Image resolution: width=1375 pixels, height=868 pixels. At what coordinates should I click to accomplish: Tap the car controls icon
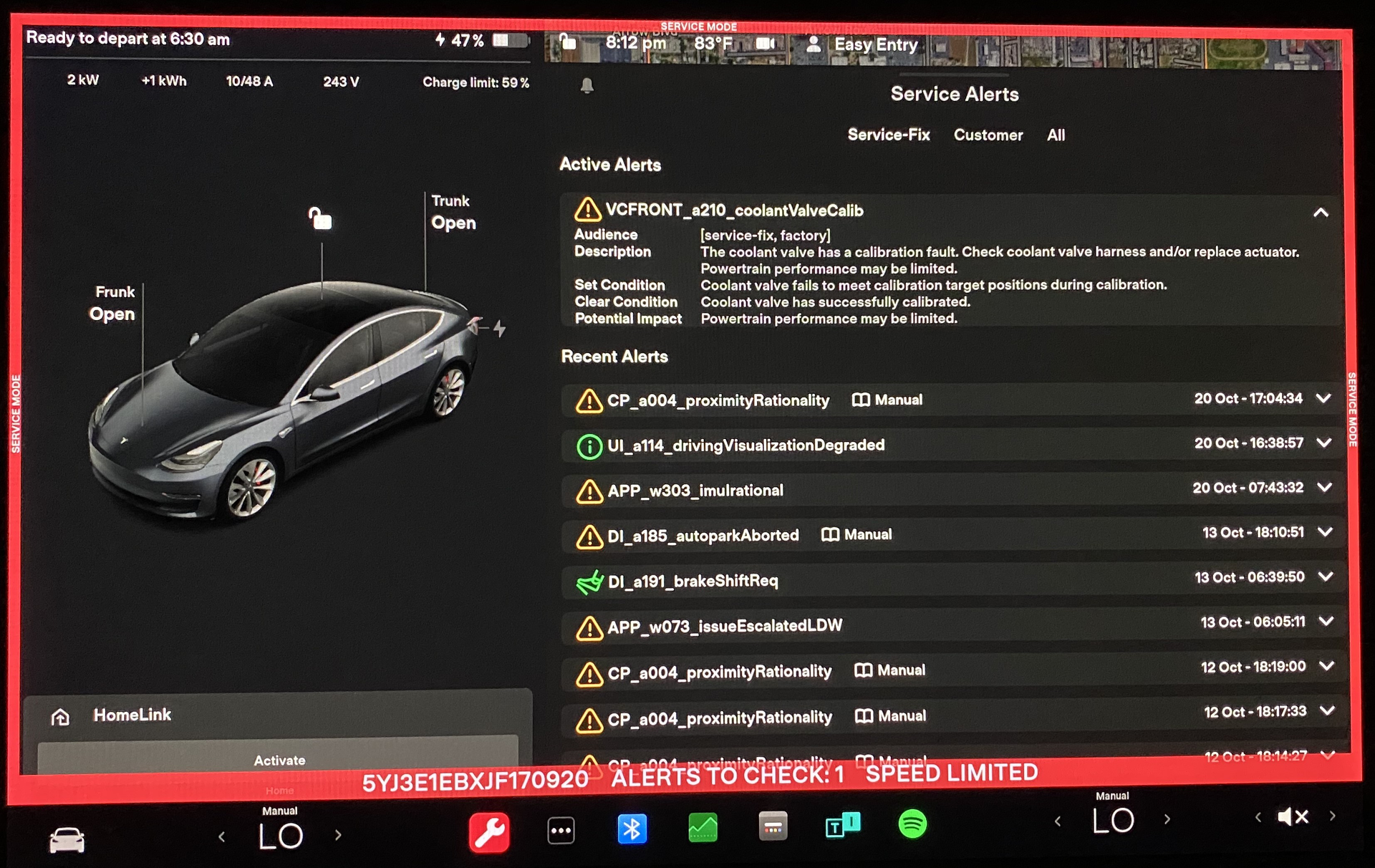click(67, 839)
